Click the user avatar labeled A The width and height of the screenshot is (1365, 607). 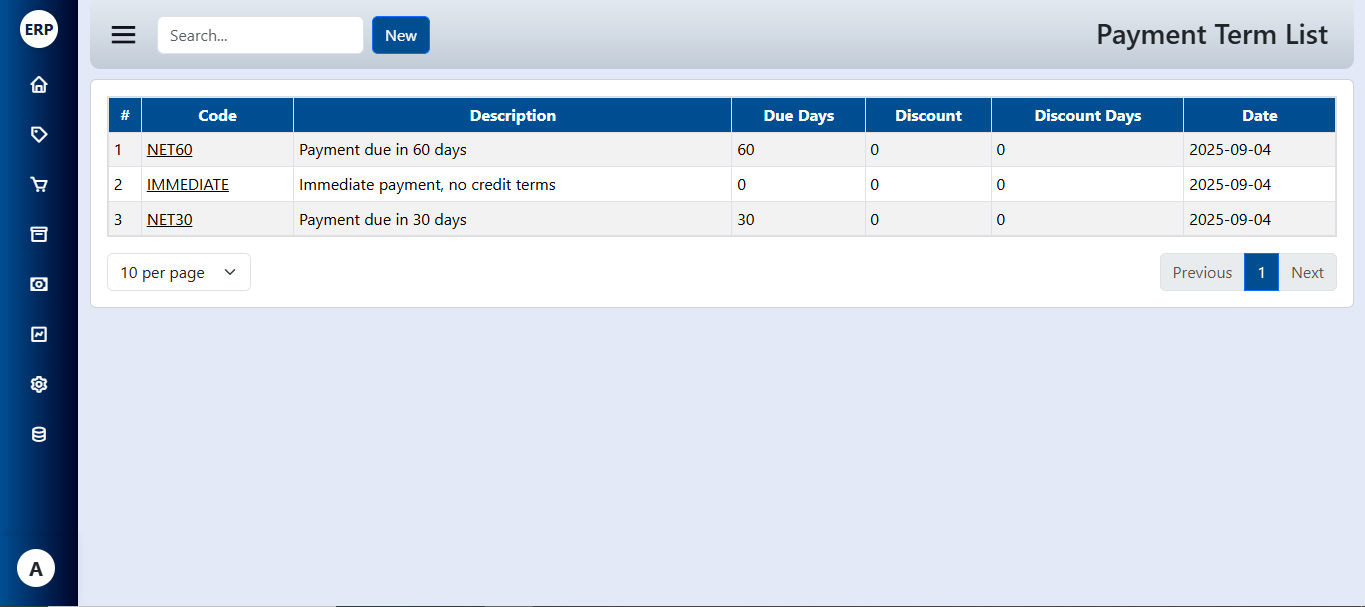pos(36,569)
